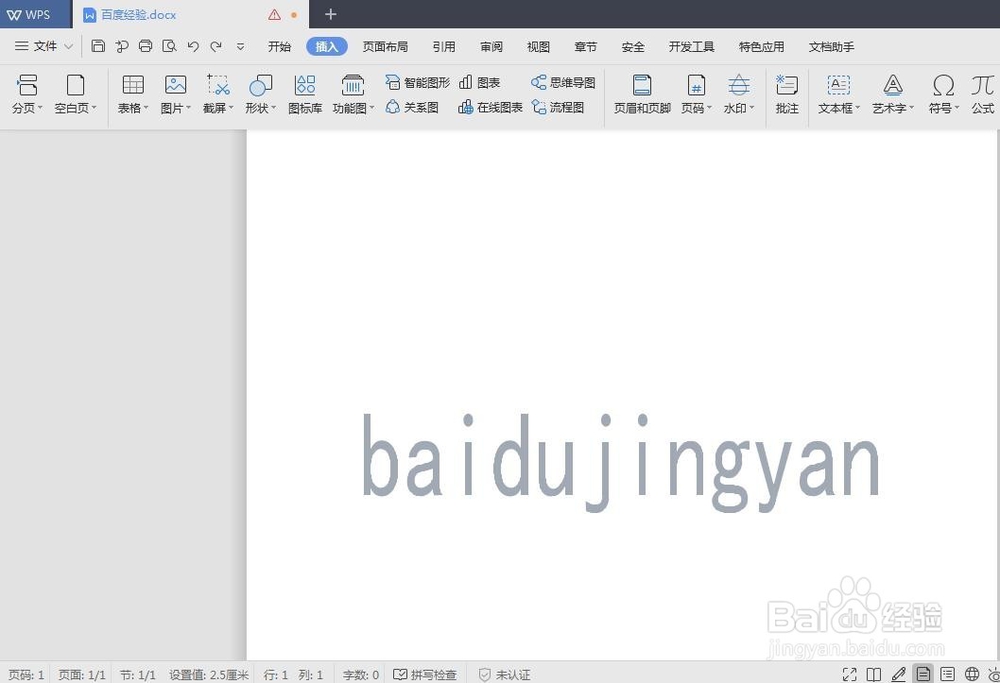This screenshot has height=683, width=1000.
Task: Toggle spell check (拼写检查) in status bar
Action: pyautogui.click(x=425, y=674)
